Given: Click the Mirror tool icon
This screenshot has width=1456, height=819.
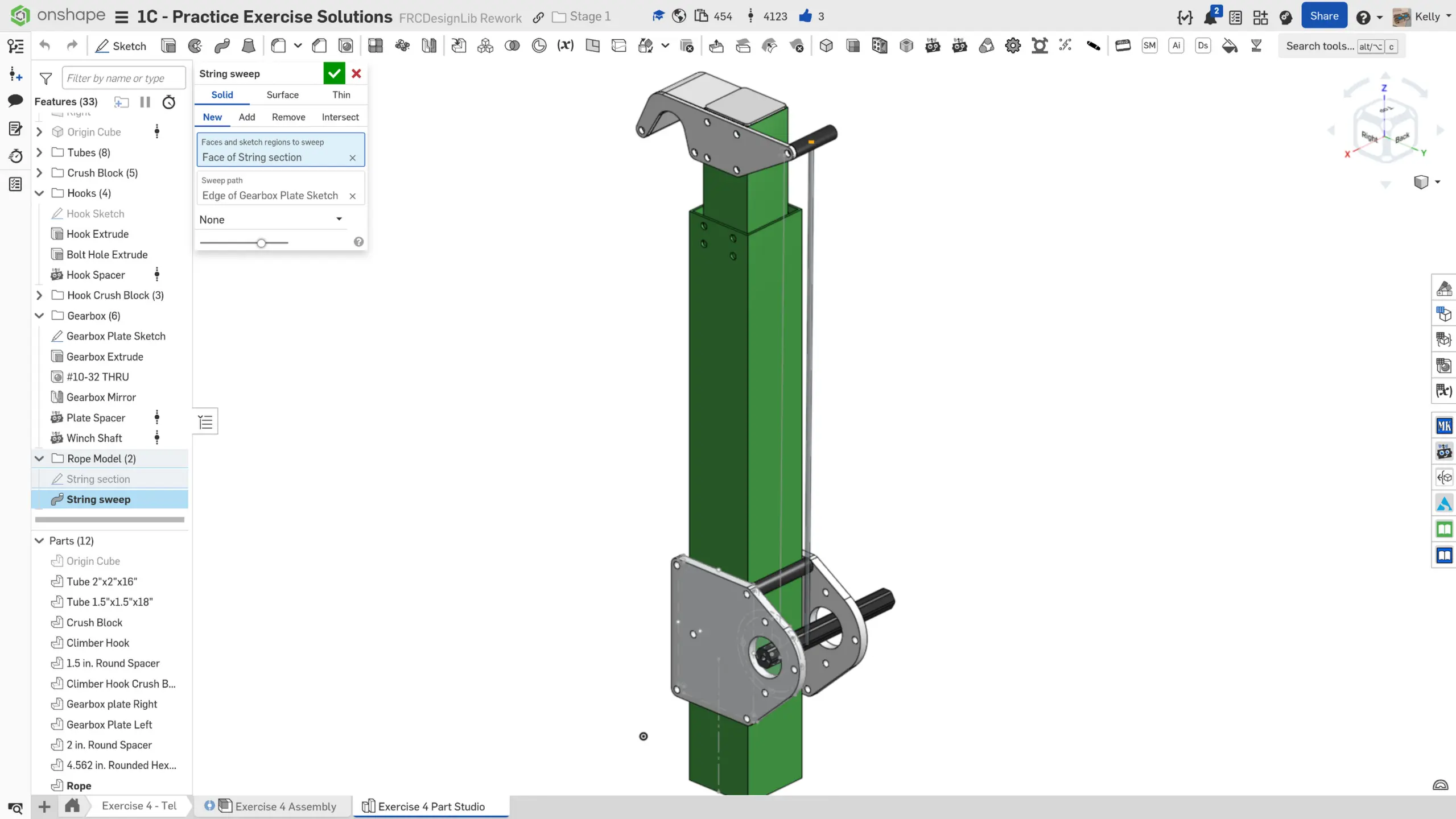Looking at the screenshot, I should (x=429, y=46).
